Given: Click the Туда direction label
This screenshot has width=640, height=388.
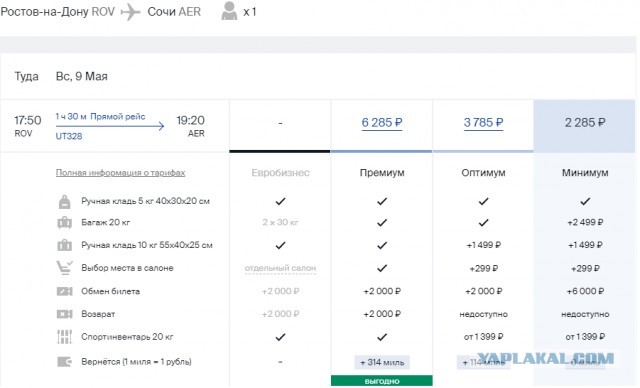Looking at the screenshot, I should (27, 77).
